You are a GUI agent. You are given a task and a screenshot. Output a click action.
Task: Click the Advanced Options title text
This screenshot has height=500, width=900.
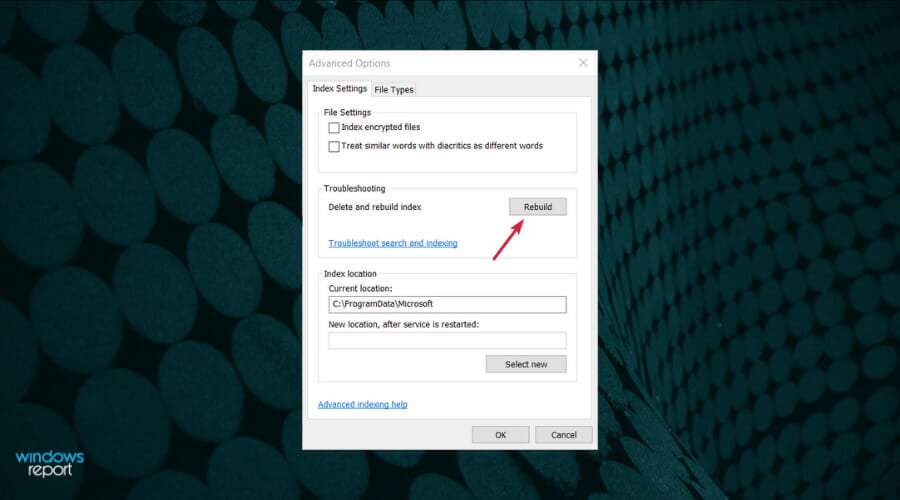pyautogui.click(x=349, y=63)
